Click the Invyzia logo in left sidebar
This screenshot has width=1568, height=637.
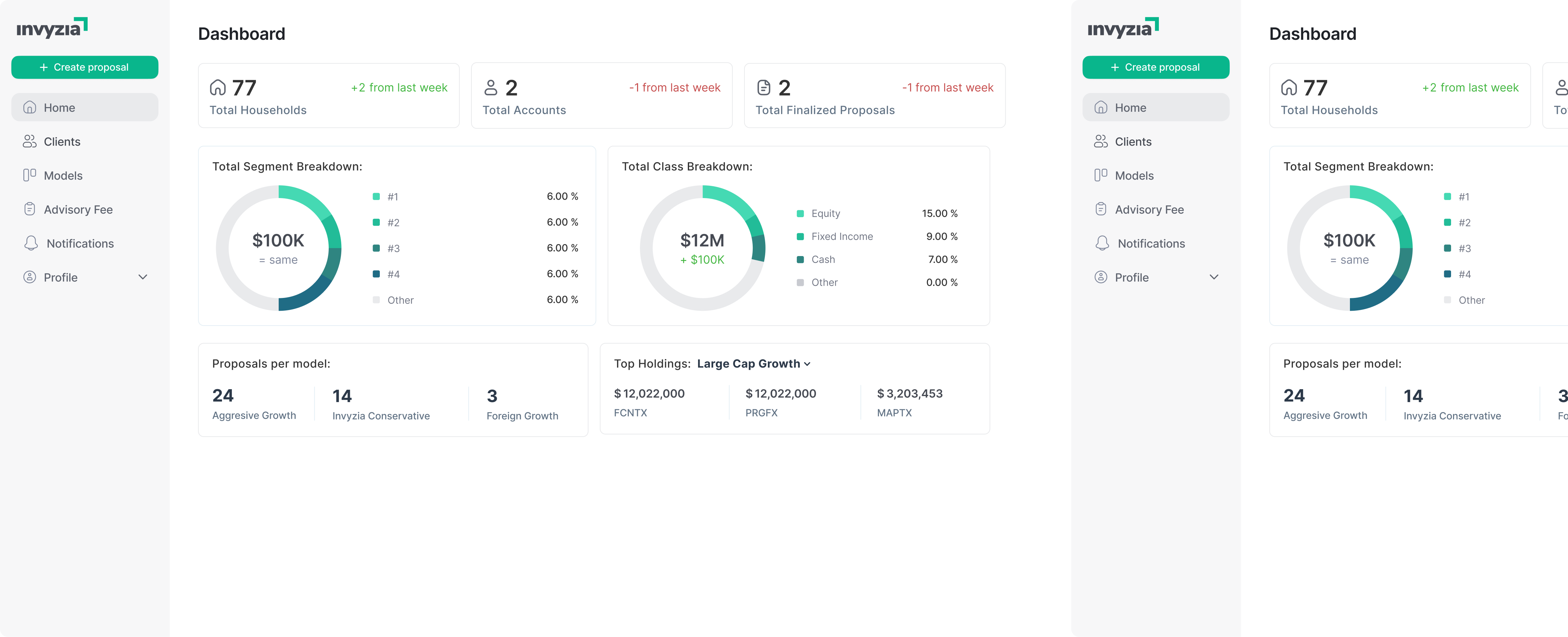[x=52, y=28]
